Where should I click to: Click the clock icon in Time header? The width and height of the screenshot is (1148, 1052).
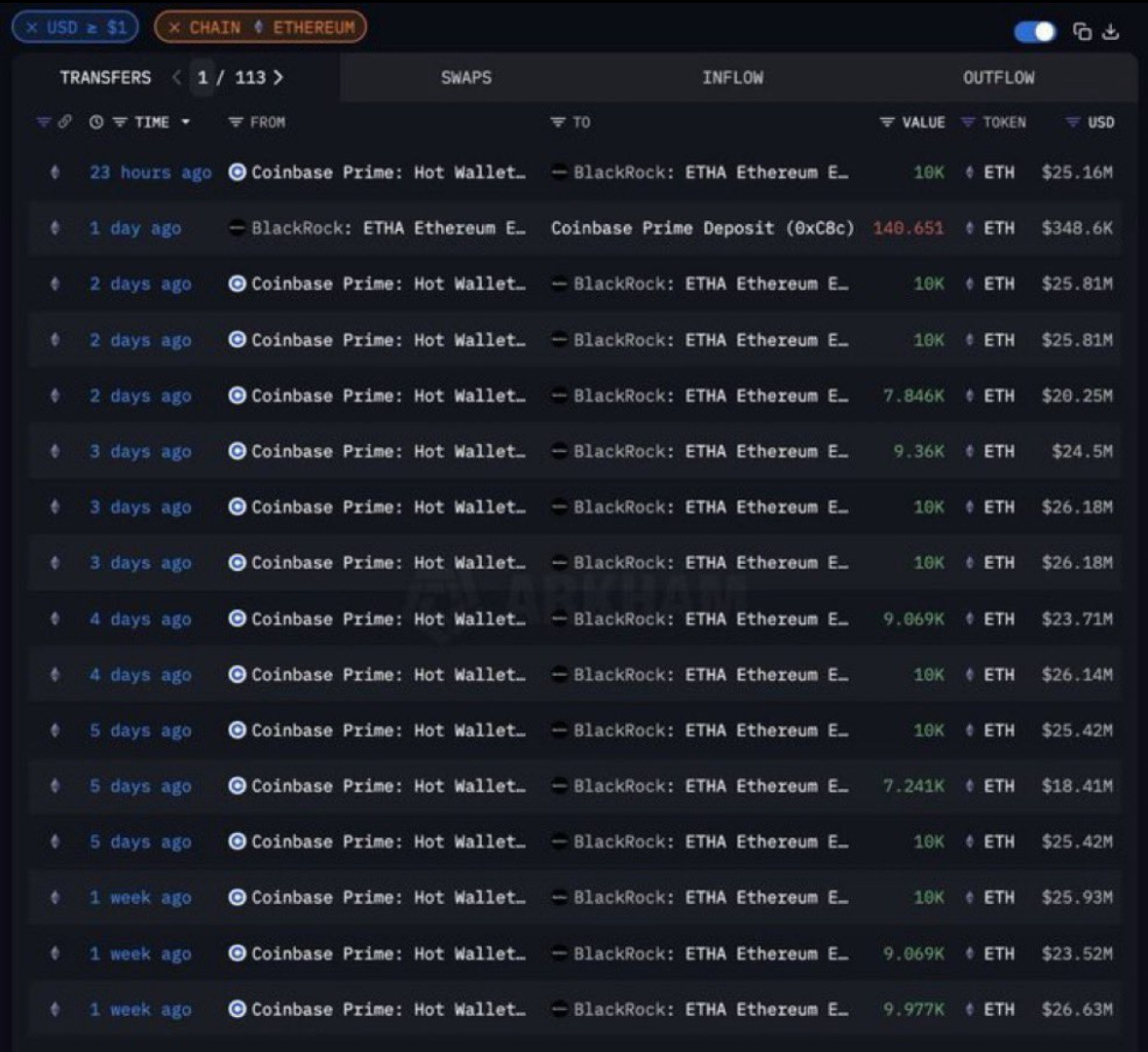(x=96, y=123)
